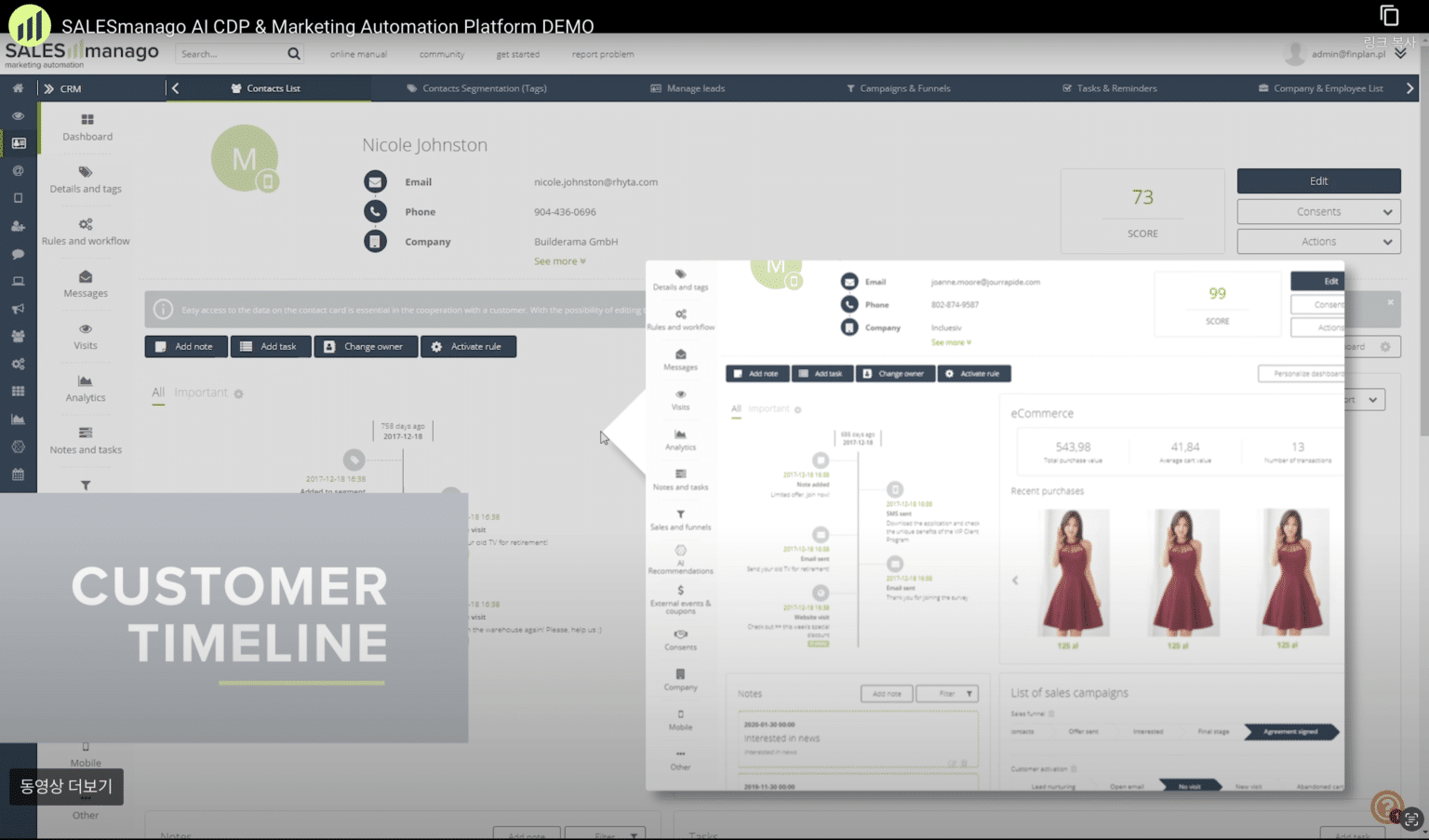Click the grid apps sidebar icon
Image resolution: width=1429 pixels, height=840 pixels.
pyautogui.click(x=18, y=392)
